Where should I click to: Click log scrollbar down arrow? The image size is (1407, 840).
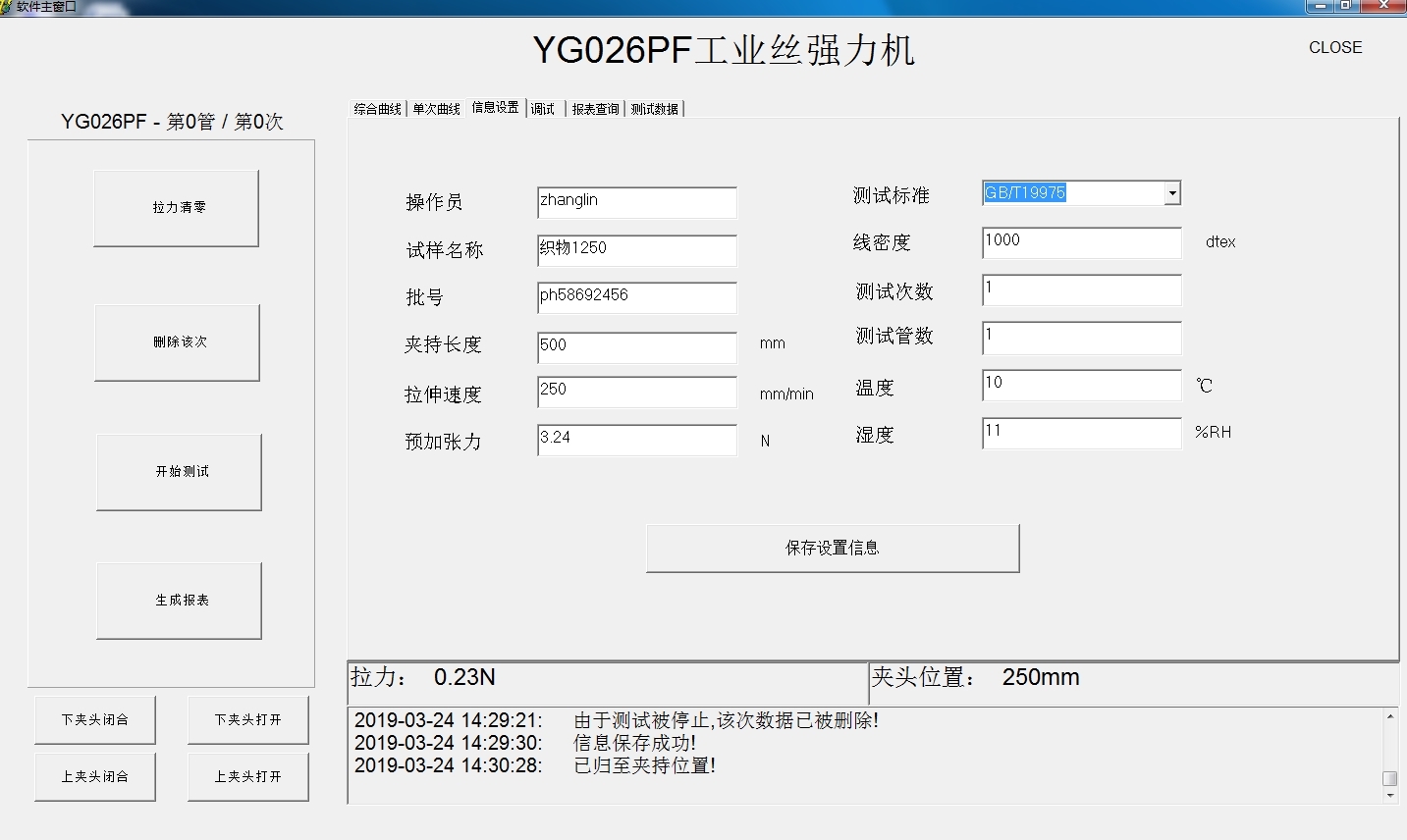[1390, 796]
